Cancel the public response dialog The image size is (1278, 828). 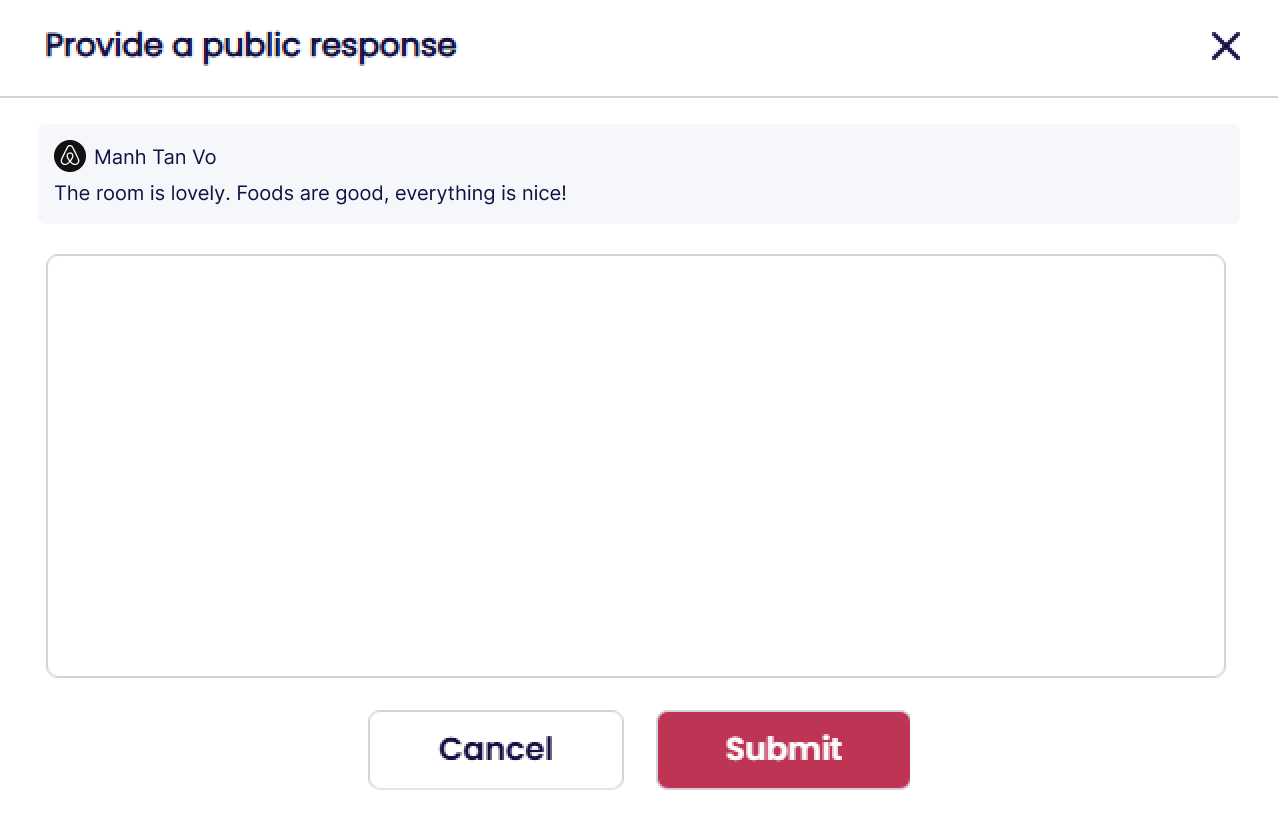495,749
